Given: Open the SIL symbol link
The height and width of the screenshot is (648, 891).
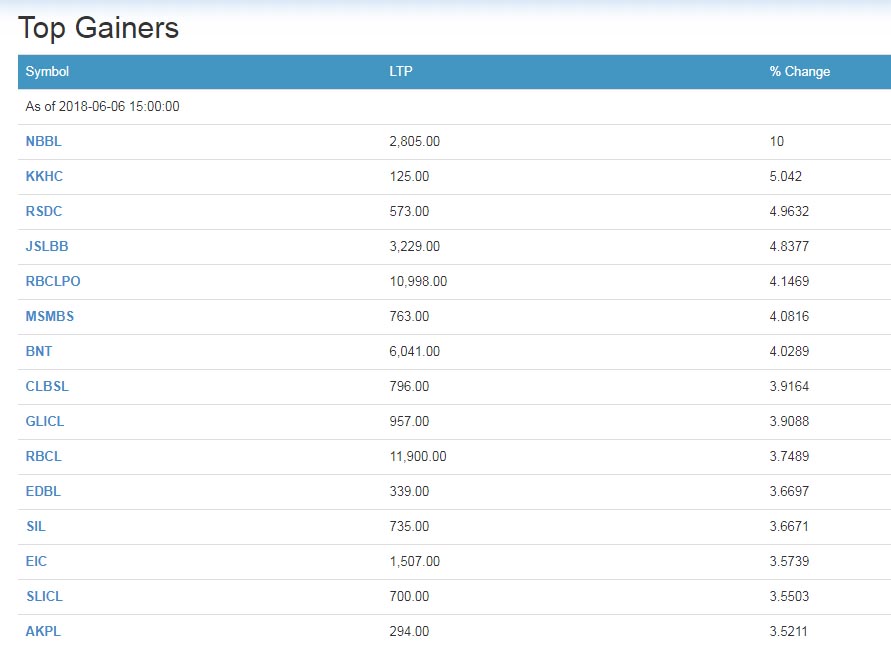Looking at the screenshot, I should (x=36, y=526).
